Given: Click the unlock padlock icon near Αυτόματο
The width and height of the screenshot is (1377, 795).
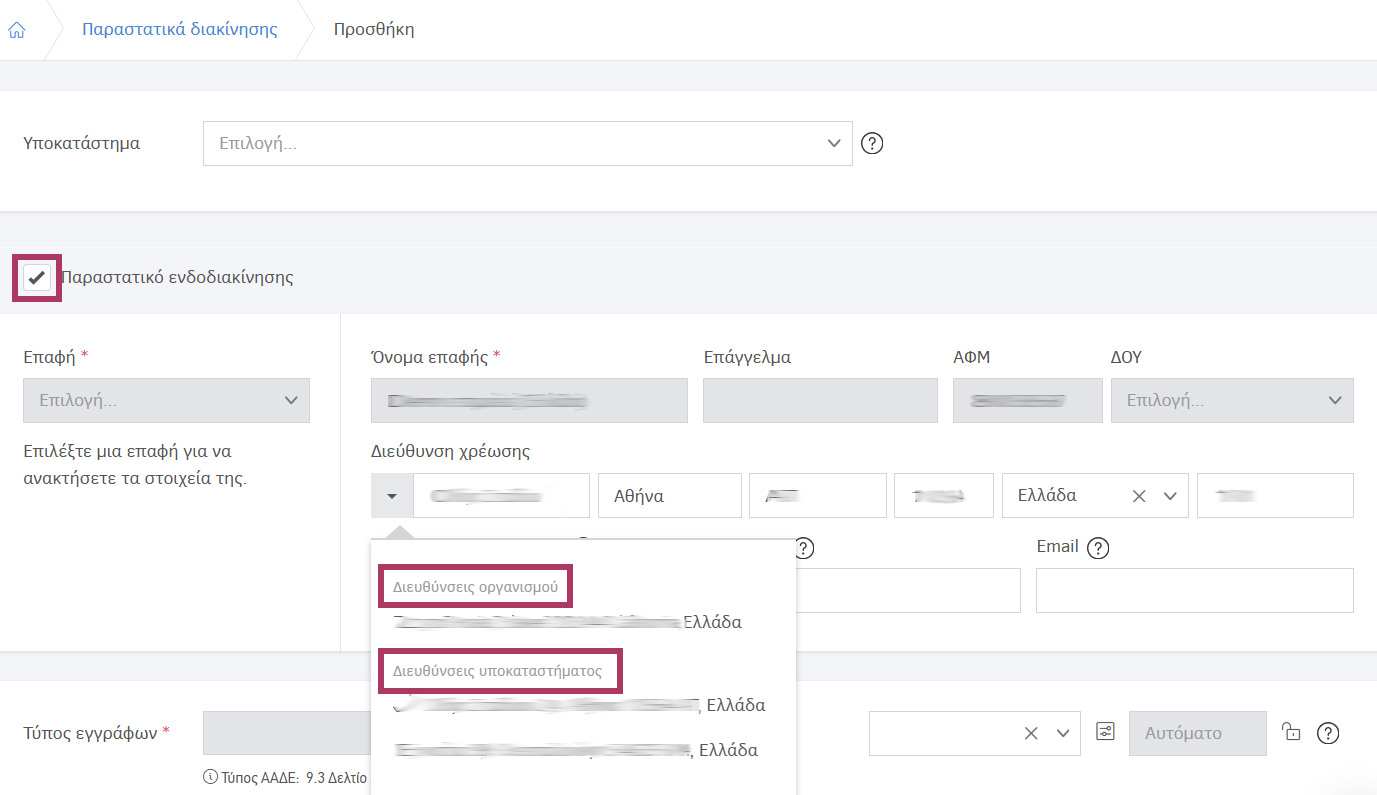Looking at the screenshot, I should click(x=1292, y=732).
